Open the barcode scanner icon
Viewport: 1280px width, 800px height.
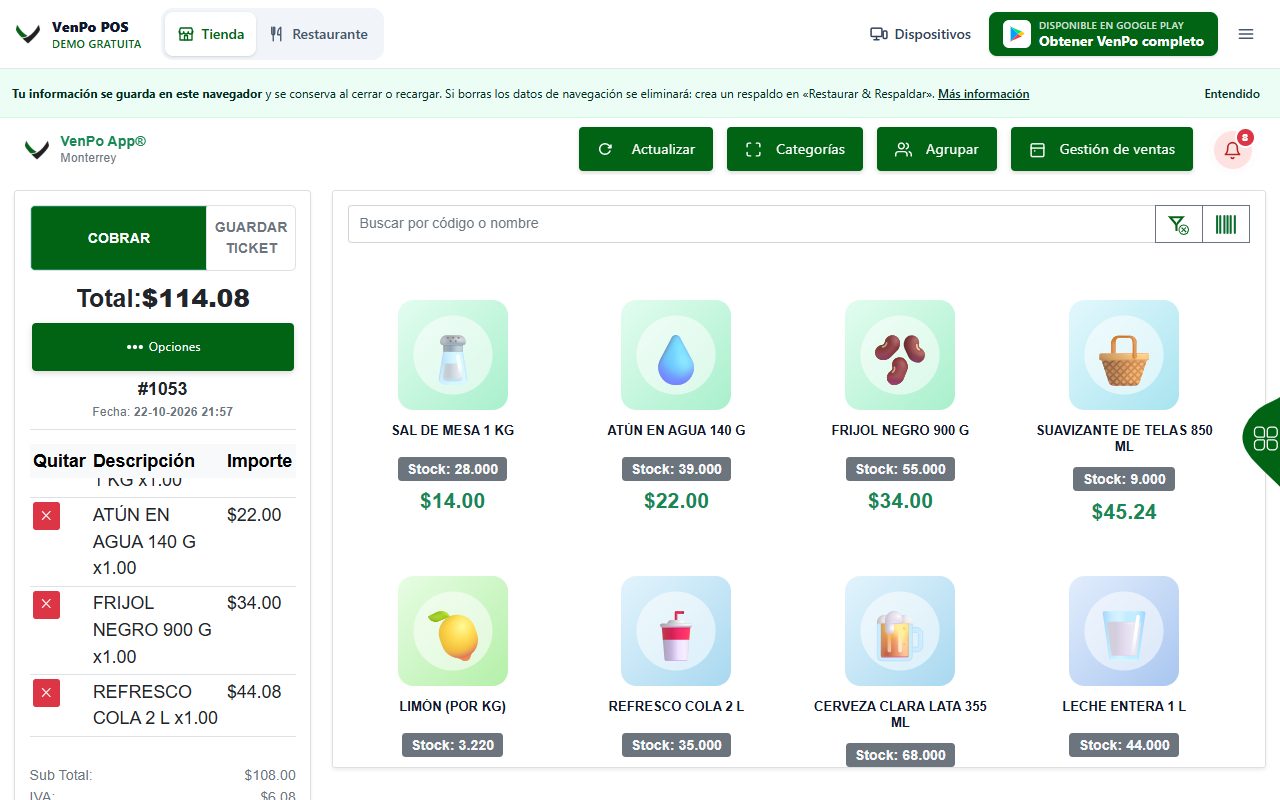point(1226,224)
